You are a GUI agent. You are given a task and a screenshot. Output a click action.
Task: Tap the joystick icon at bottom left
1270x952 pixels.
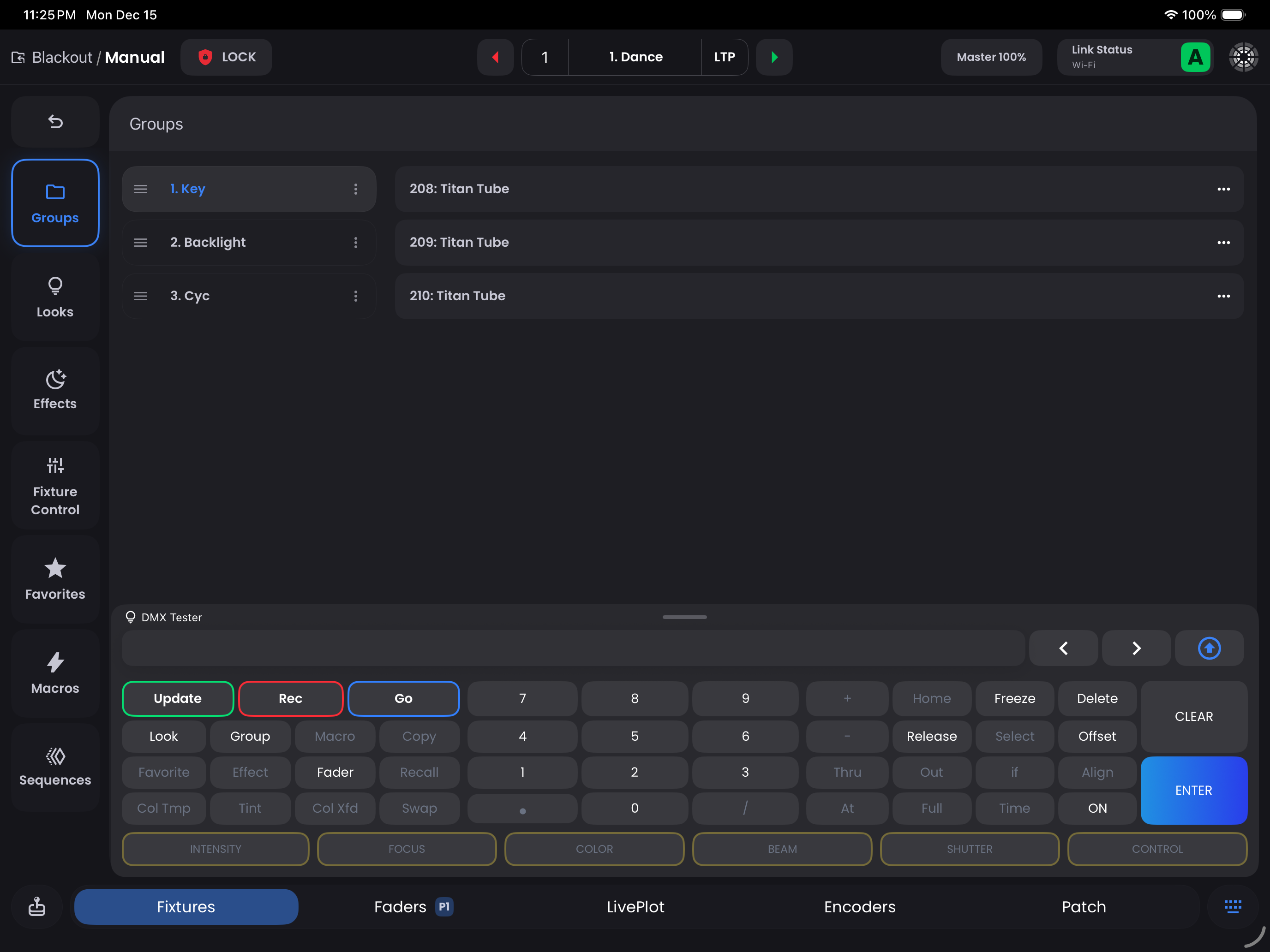pyautogui.click(x=37, y=906)
